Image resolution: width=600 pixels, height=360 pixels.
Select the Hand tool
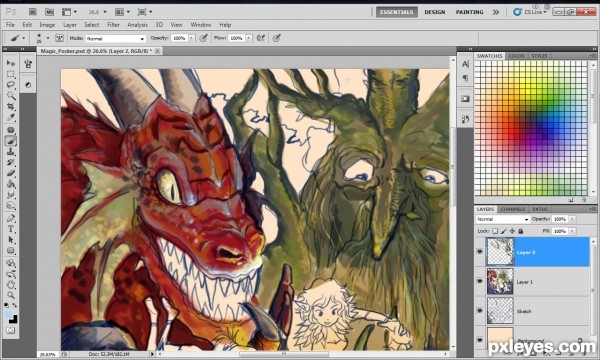(x=11, y=285)
